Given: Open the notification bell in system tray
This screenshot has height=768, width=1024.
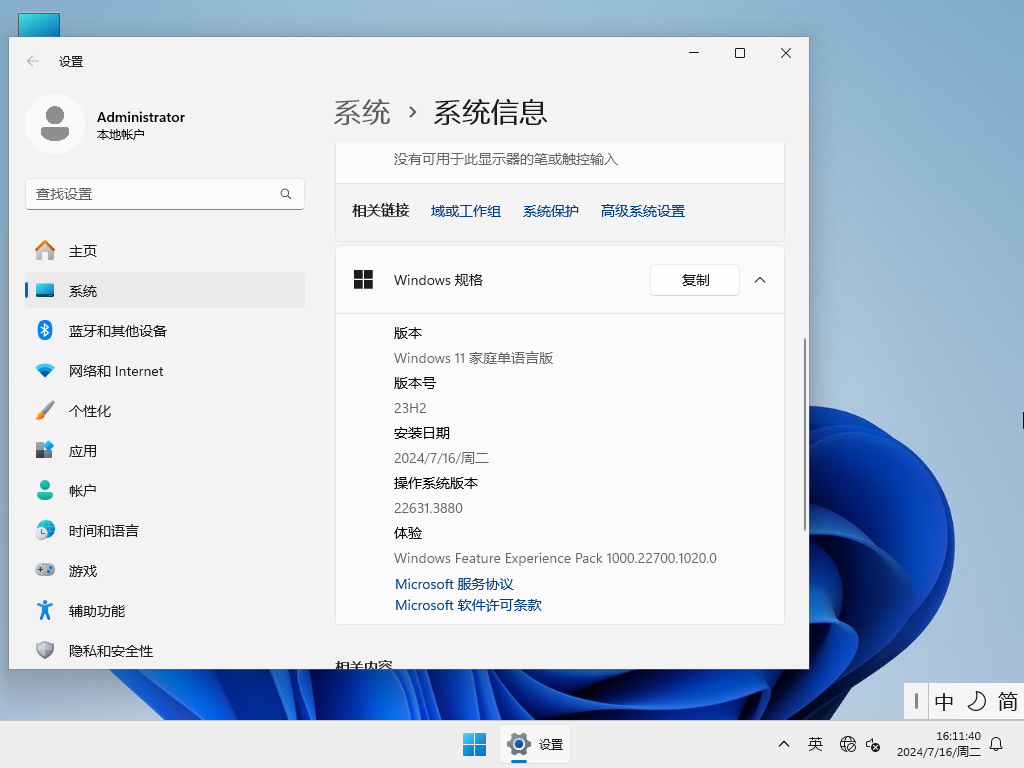Looking at the screenshot, I should pos(998,744).
